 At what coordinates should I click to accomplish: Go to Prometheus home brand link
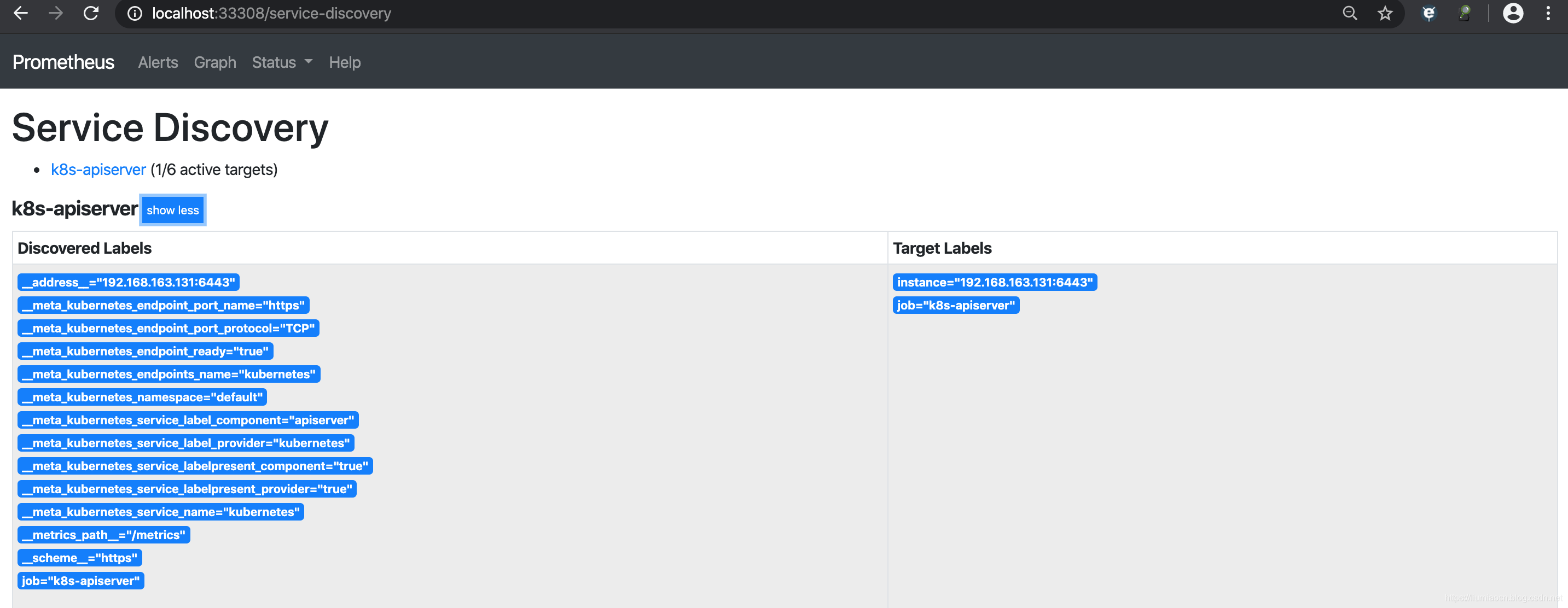pos(63,62)
